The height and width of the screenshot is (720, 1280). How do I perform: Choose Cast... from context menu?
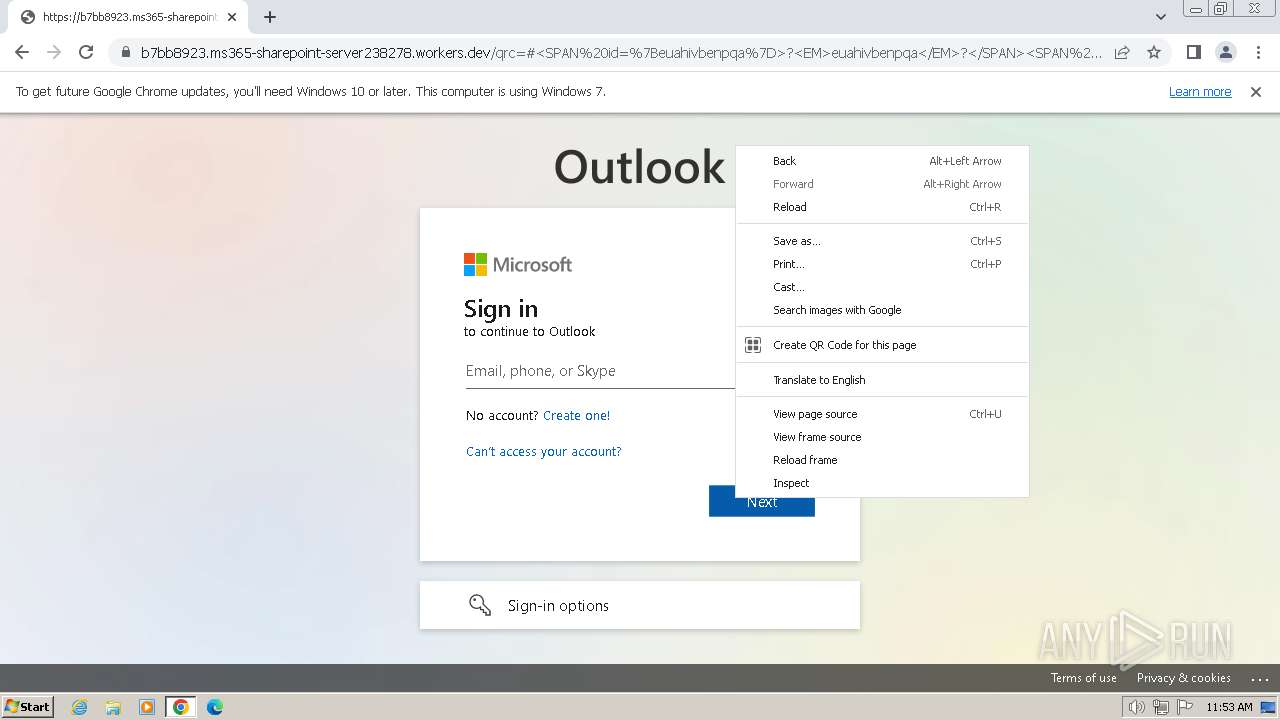point(882,287)
